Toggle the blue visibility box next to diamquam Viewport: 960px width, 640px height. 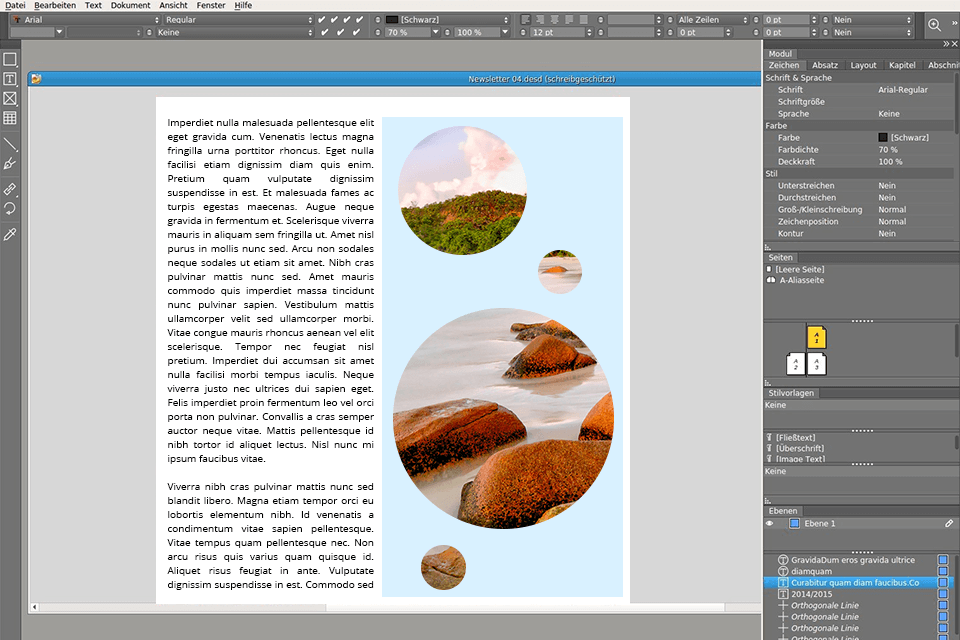pyautogui.click(x=943, y=570)
